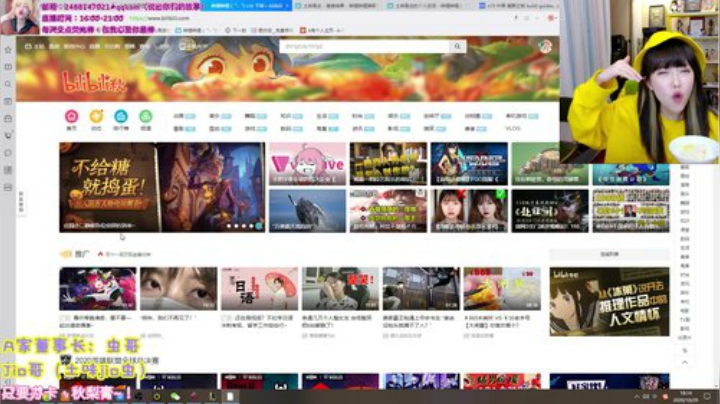The width and height of the screenshot is (720, 404).
Task: Open the breaching whale video thumbnail
Action: (x=307, y=211)
